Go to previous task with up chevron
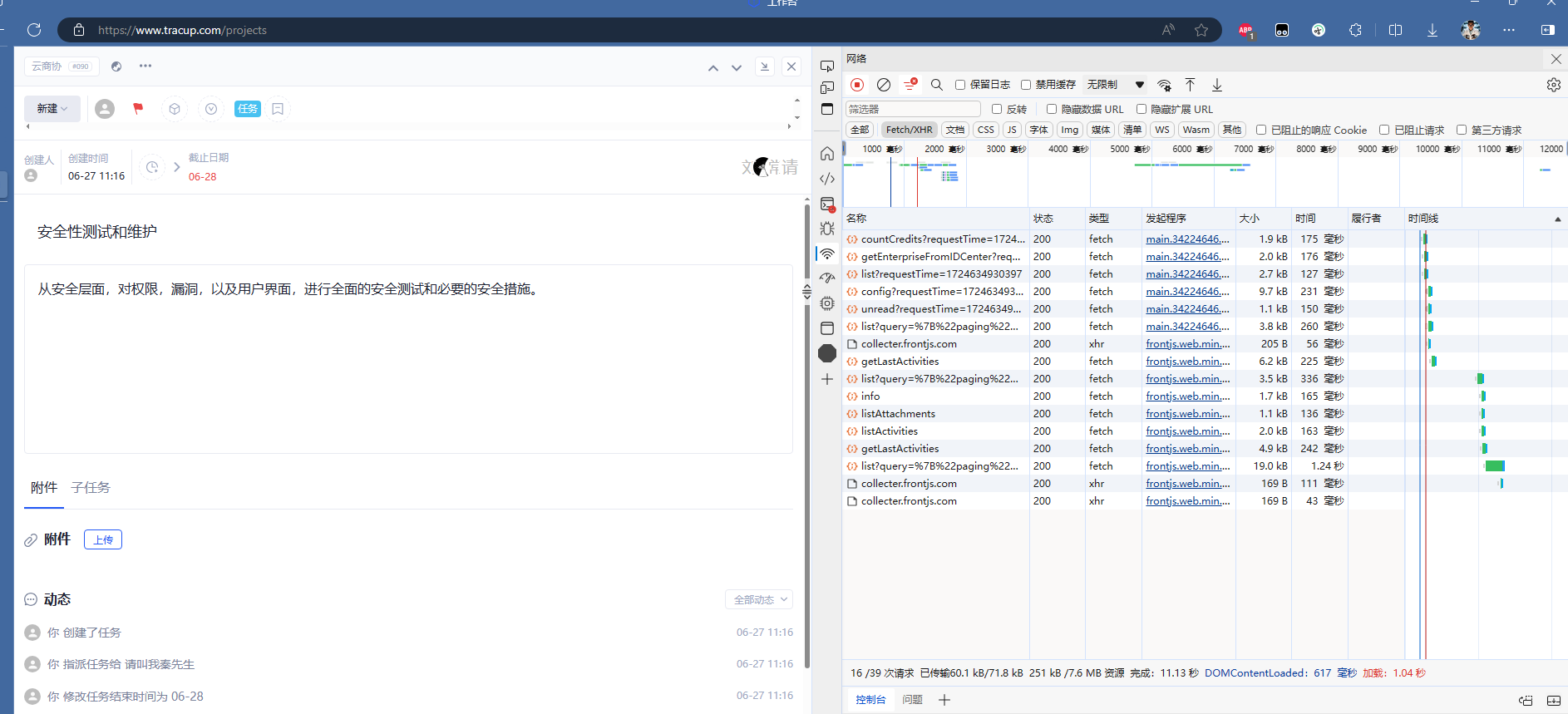Image resolution: width=1568 pixels, height=714 pixels. (713, 67)
